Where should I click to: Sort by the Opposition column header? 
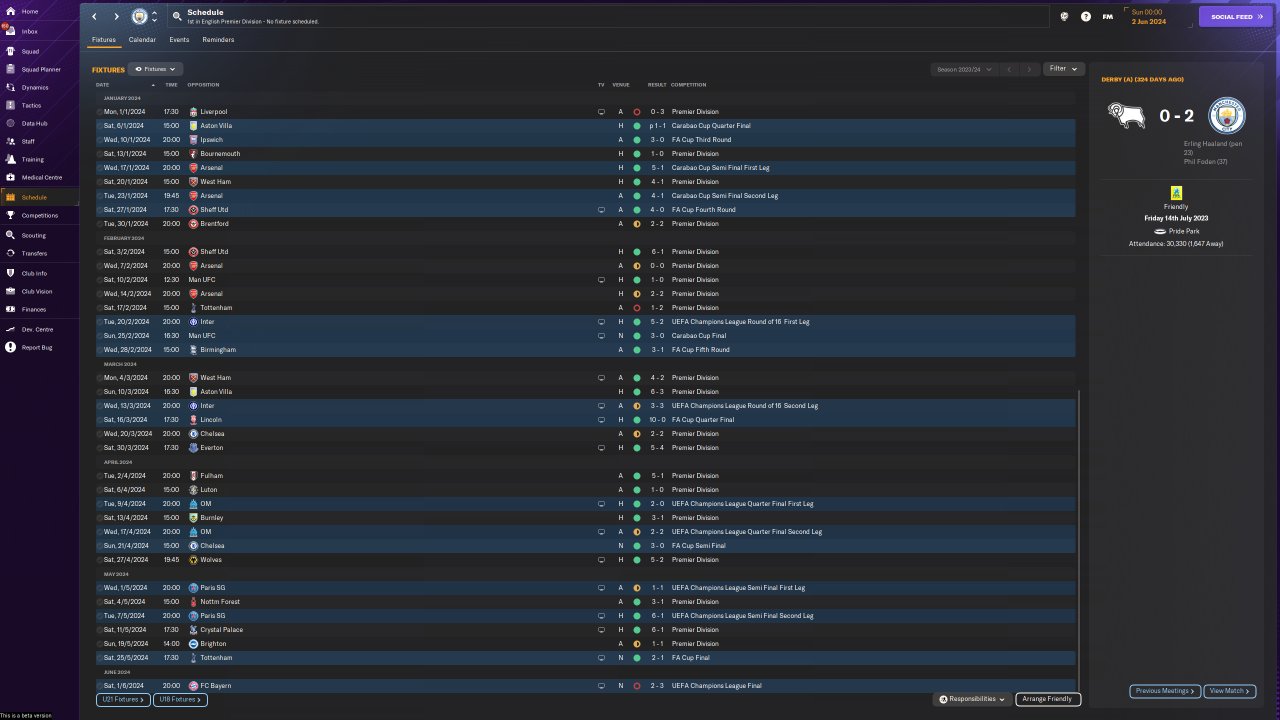pyautogui.click(x=203, y=85)
